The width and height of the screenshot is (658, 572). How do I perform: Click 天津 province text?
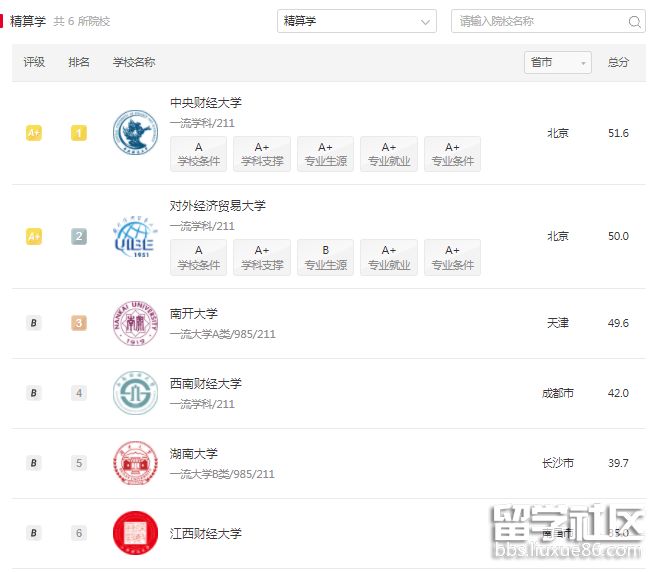coord(558,323)
